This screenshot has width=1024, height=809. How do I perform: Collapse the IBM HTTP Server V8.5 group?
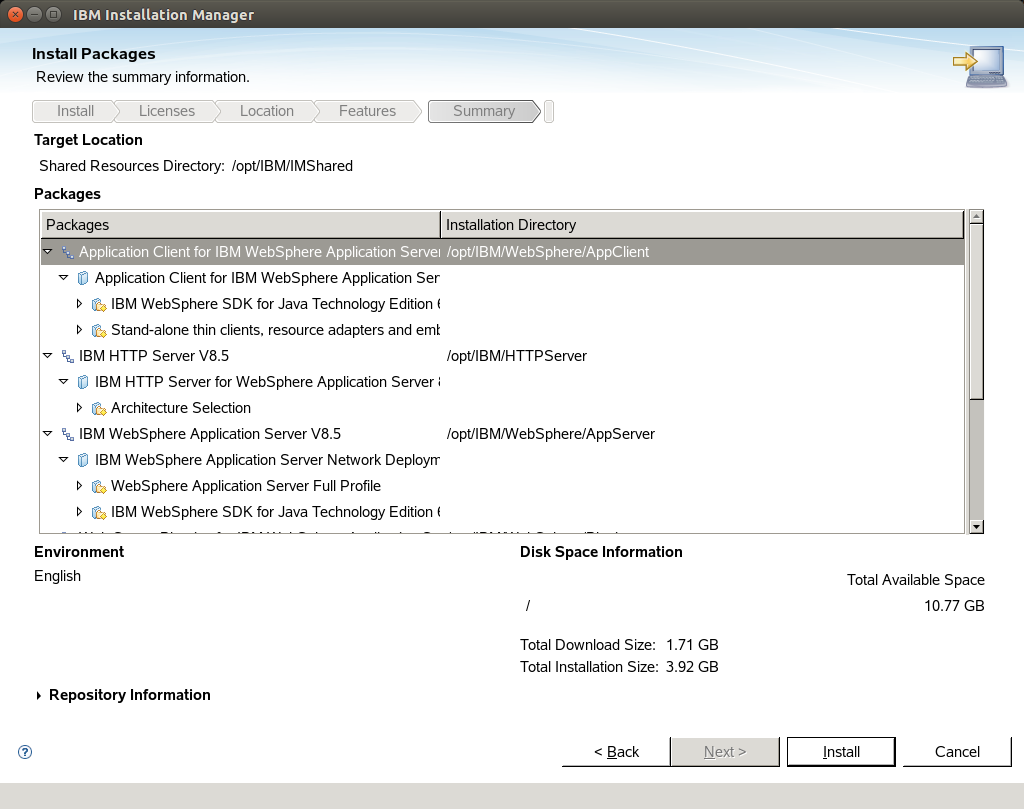coord(48,355)
